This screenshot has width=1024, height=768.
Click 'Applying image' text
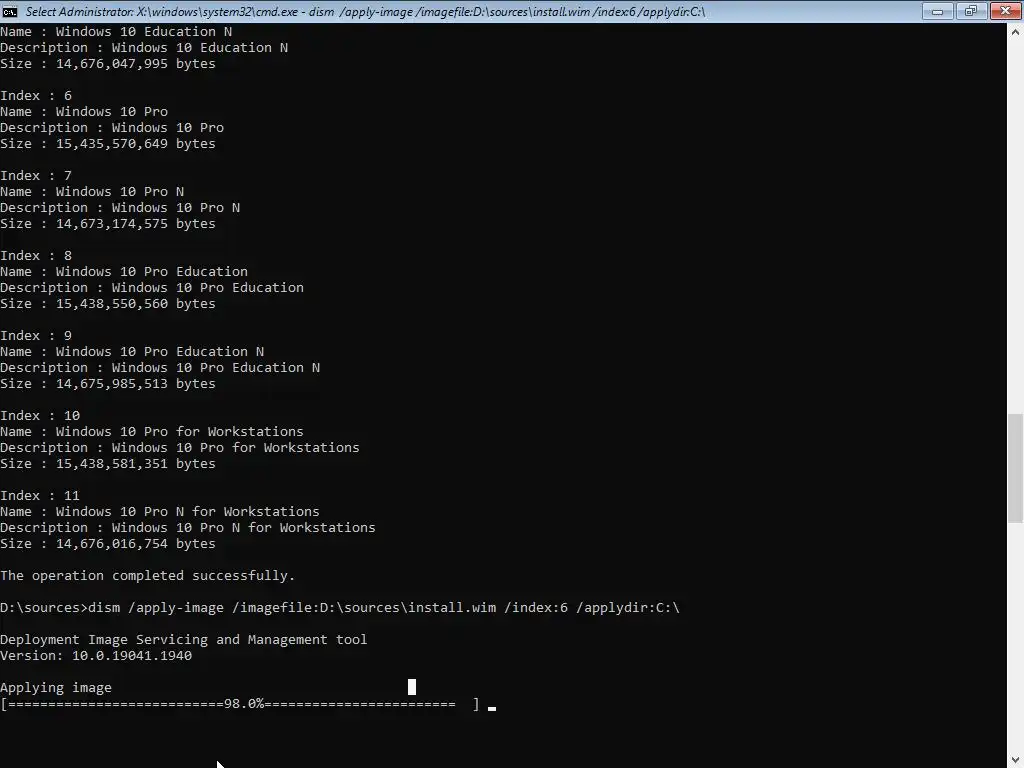point(56,688)
